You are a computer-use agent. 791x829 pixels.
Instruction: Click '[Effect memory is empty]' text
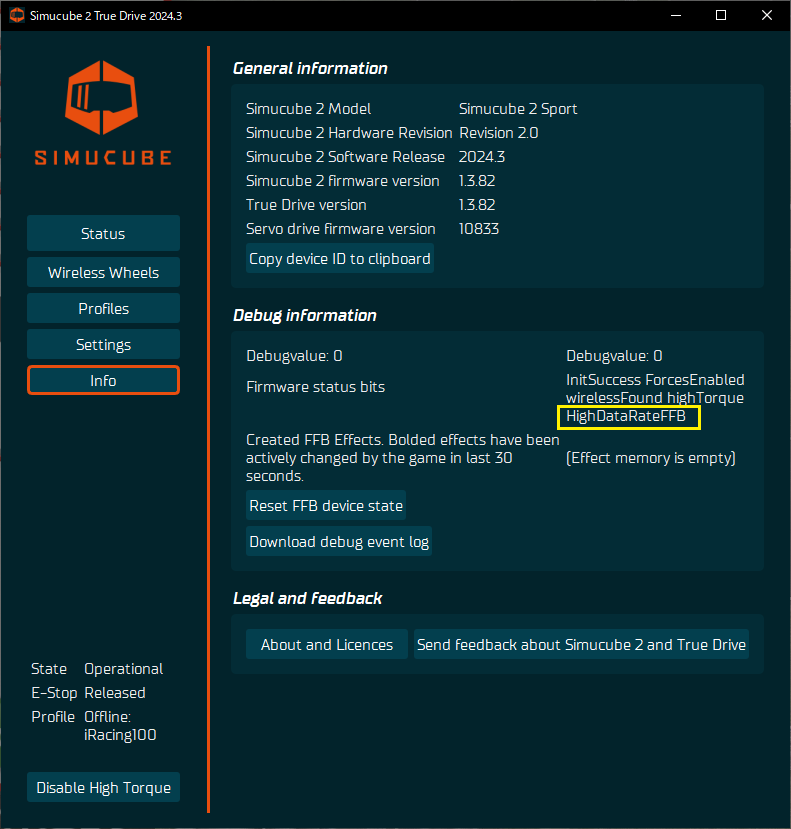[x=650, y=458]
